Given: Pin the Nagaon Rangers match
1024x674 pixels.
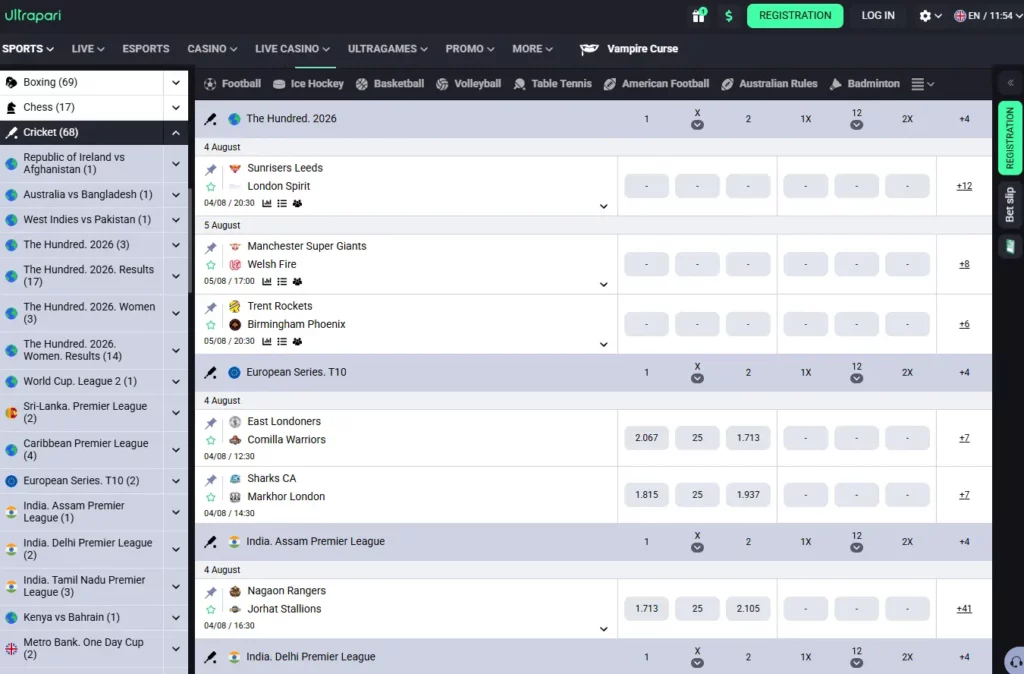Looking at the screenshot, I should 211,592.
